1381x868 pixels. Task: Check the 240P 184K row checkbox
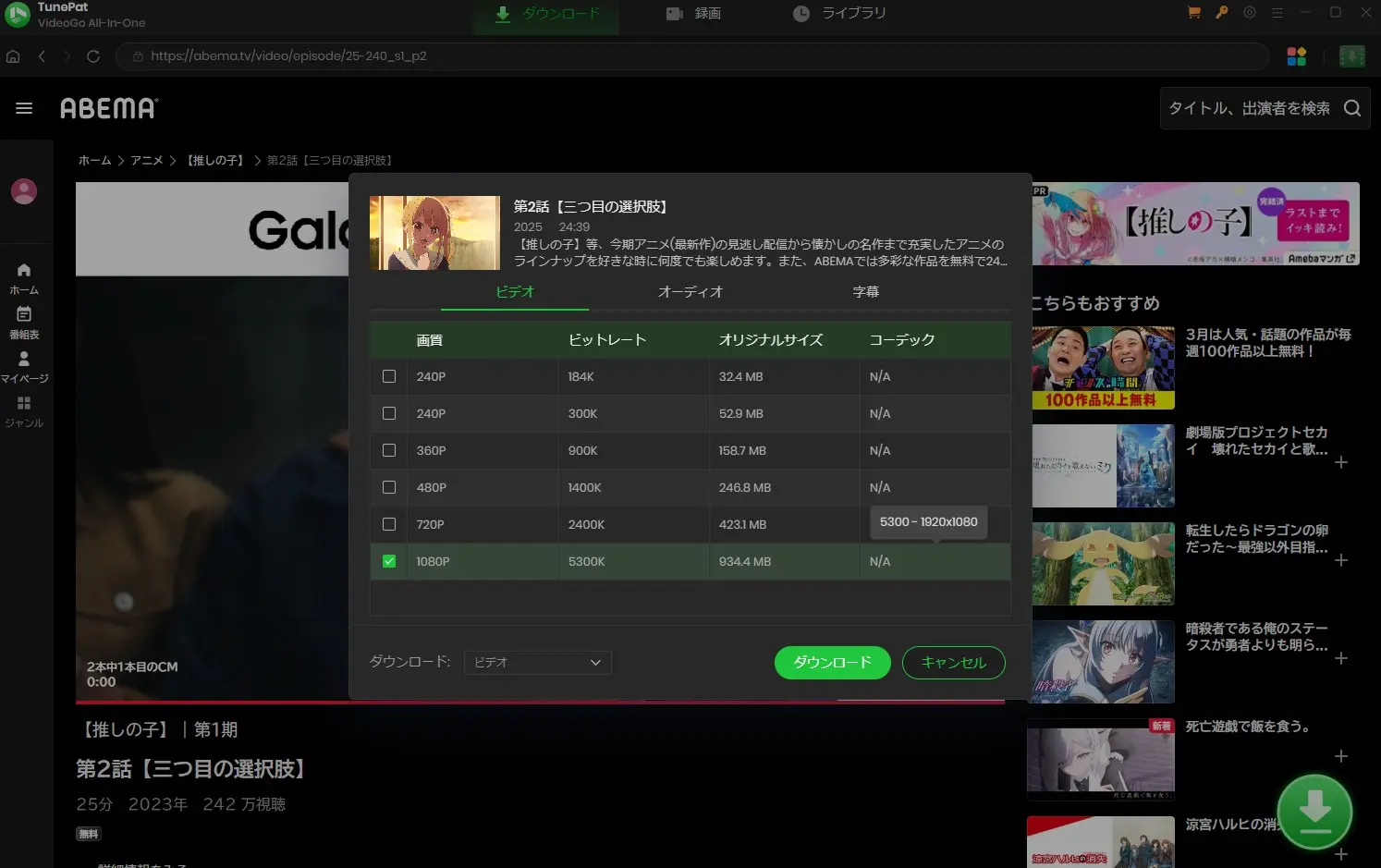[x=389, y=376]
